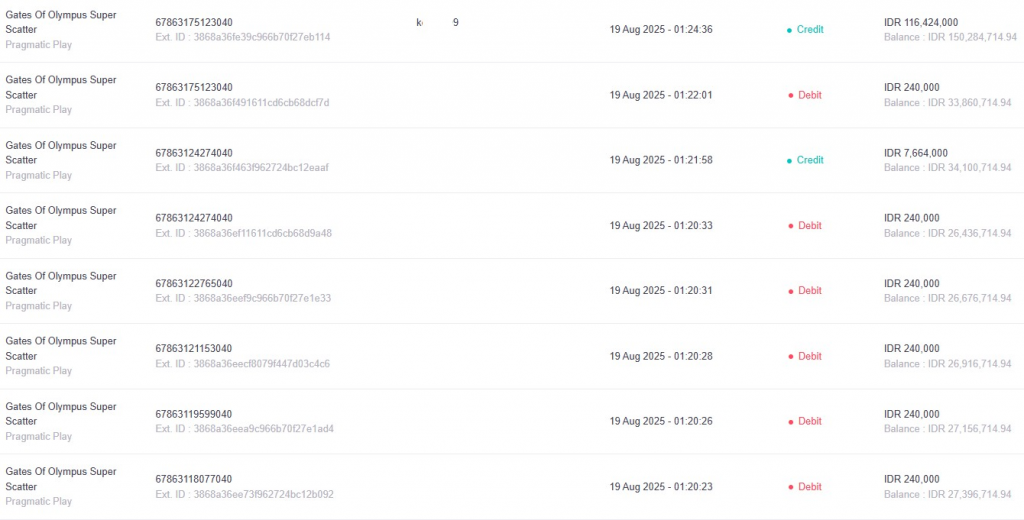1024x520 pixels.
Task: Click the IDR 7,664,000 credit amount
Action: pos(916,153)
